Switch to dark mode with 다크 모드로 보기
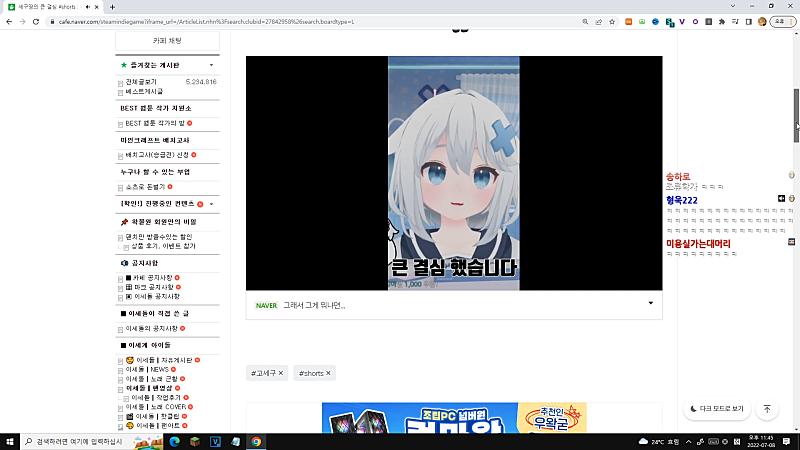Screen dimensions: 800x450 point(717,409)
